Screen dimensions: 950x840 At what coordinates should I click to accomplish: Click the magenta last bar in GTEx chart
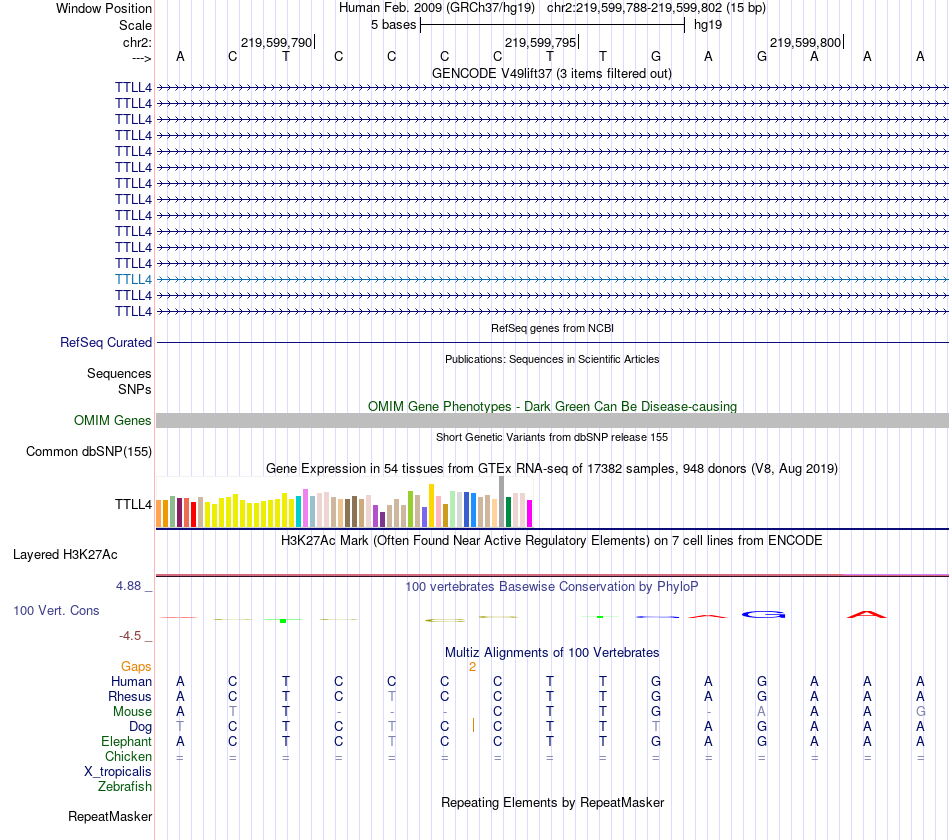coord(530,513)
